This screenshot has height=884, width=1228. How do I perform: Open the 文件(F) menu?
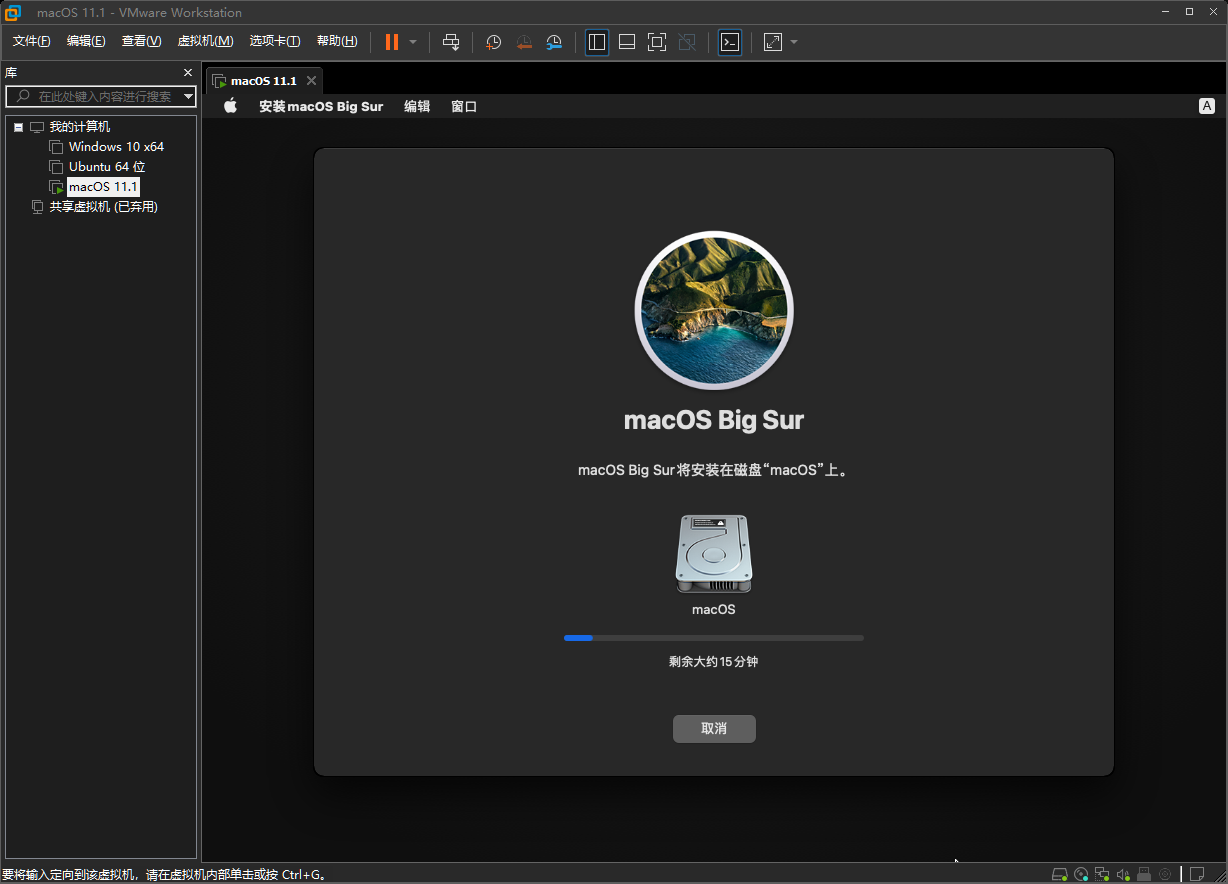pos(31,41)
